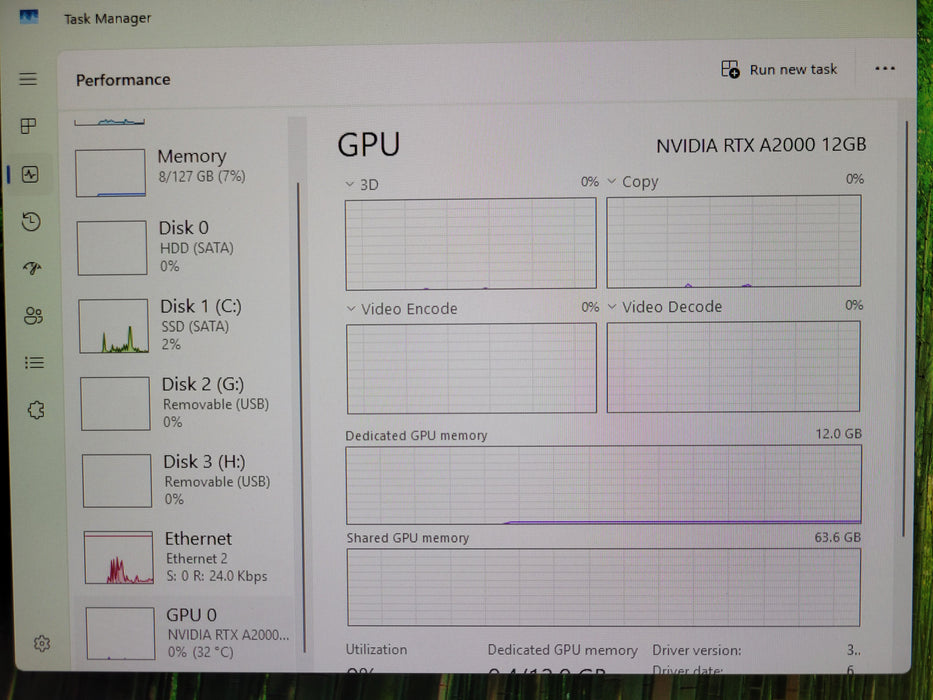The height and width of the screenshot is (700, 933).
Task: Click the 12.0 GB dedicated memory value
Action: [838, 433]
